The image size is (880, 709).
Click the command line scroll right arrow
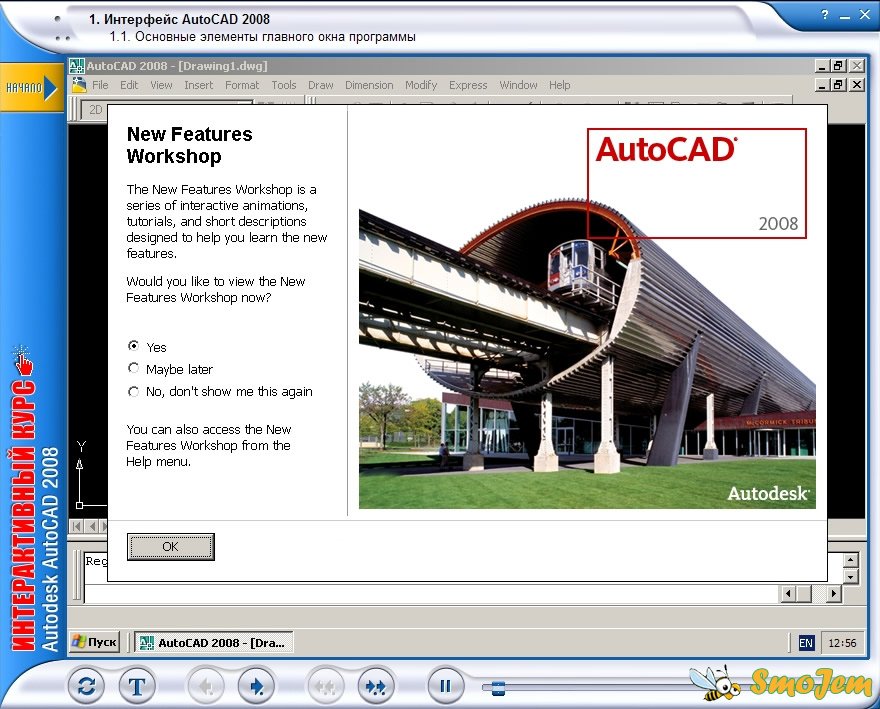pos(833,593)
